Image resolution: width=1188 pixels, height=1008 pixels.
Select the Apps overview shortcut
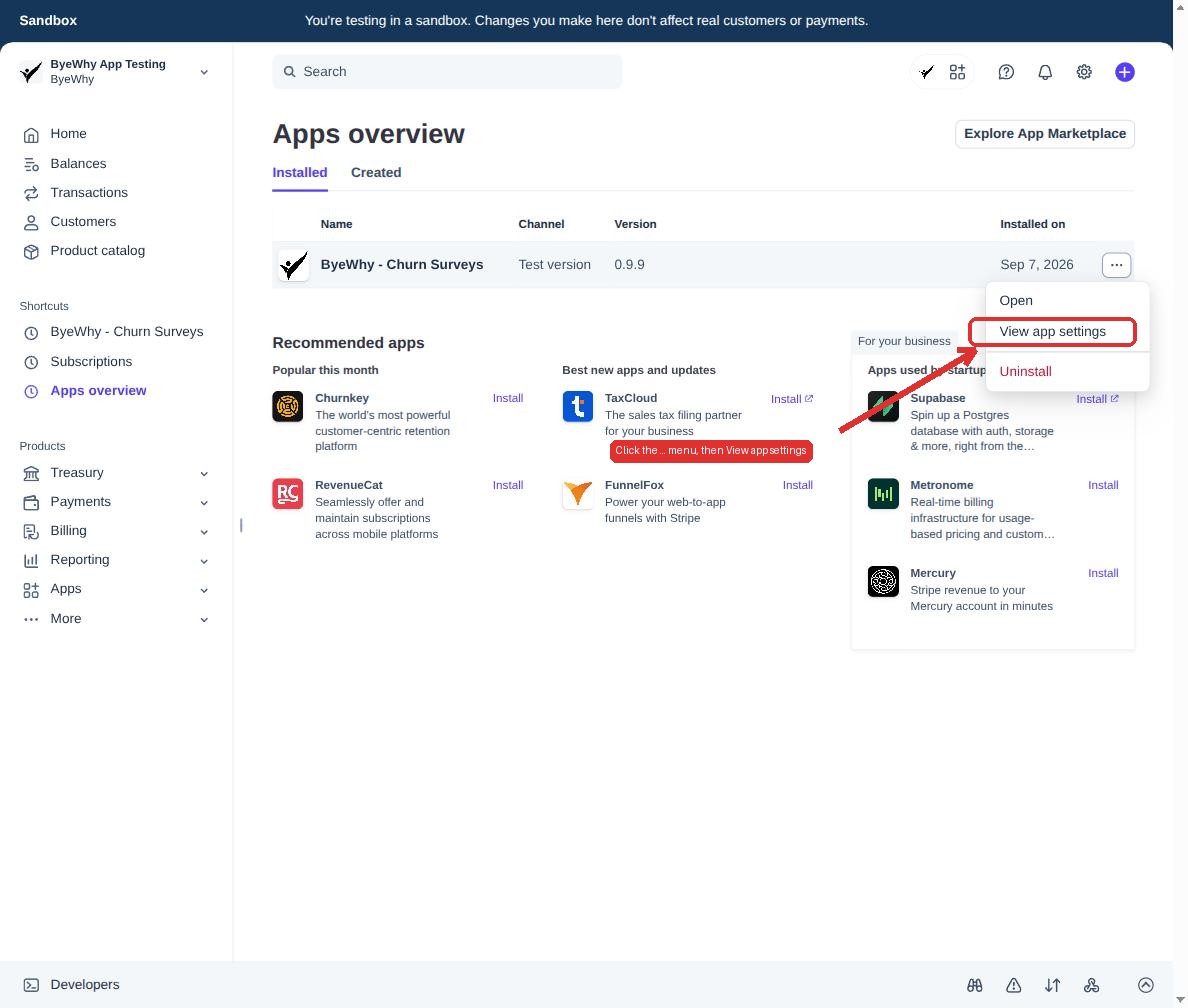coord(98,391)
